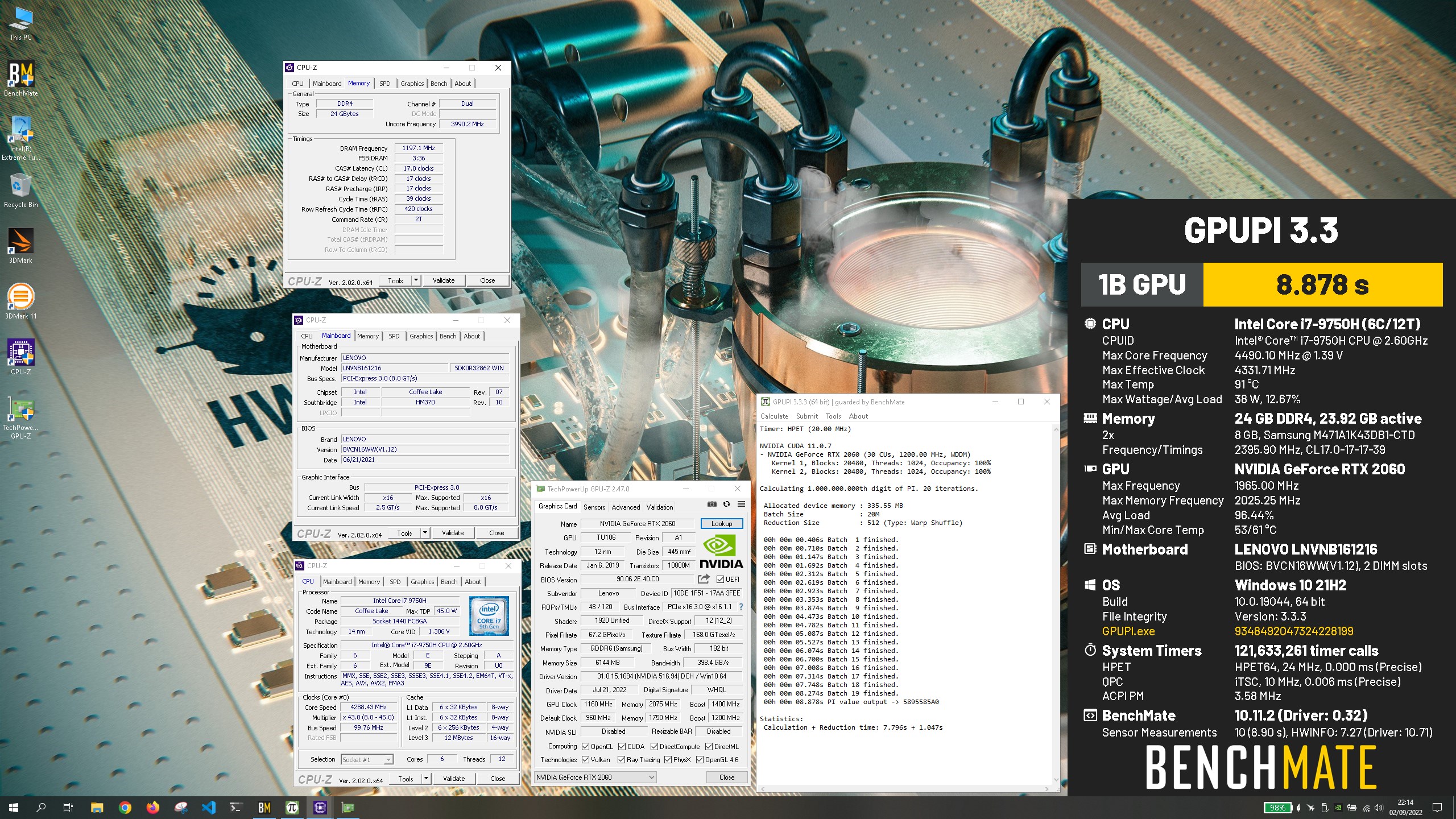
Task: Open Graphics tab in CPU-Z Mainboard window
Action: coord(421,336)
